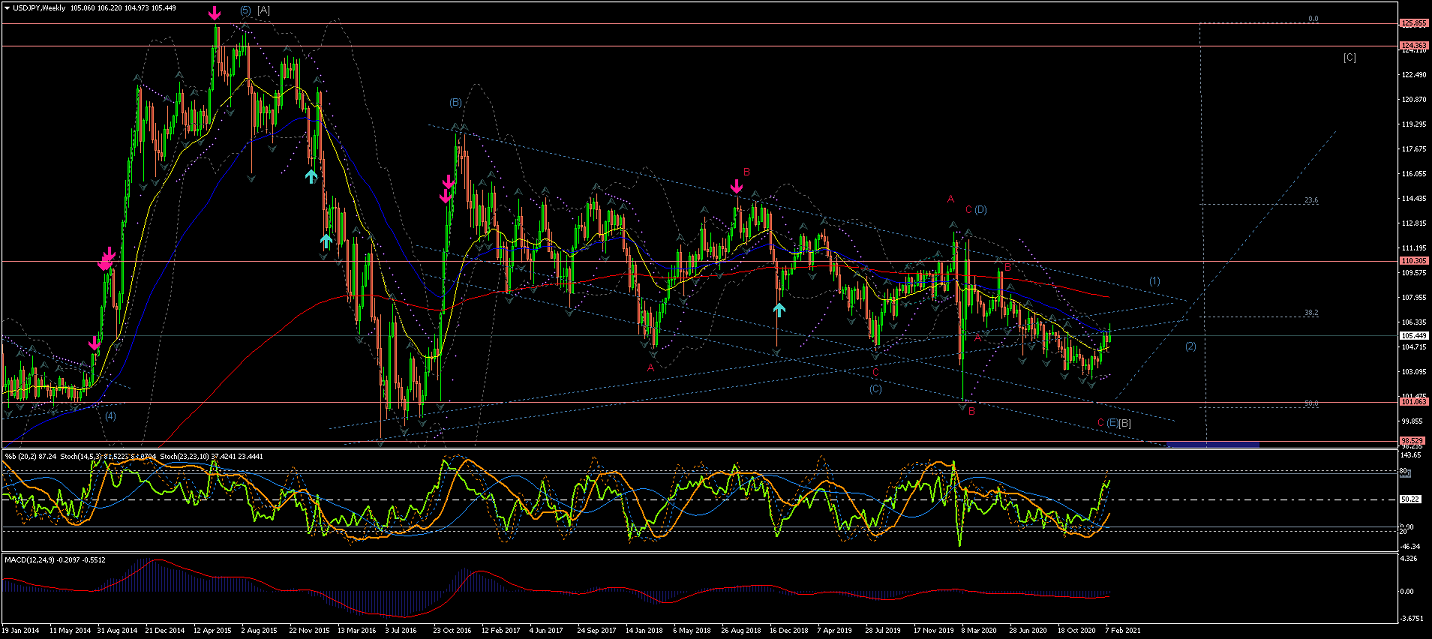This screenshot has height=639, width=1432.
Task: Click the current price tag 105.449
Action: click(x=1414, y=335)
